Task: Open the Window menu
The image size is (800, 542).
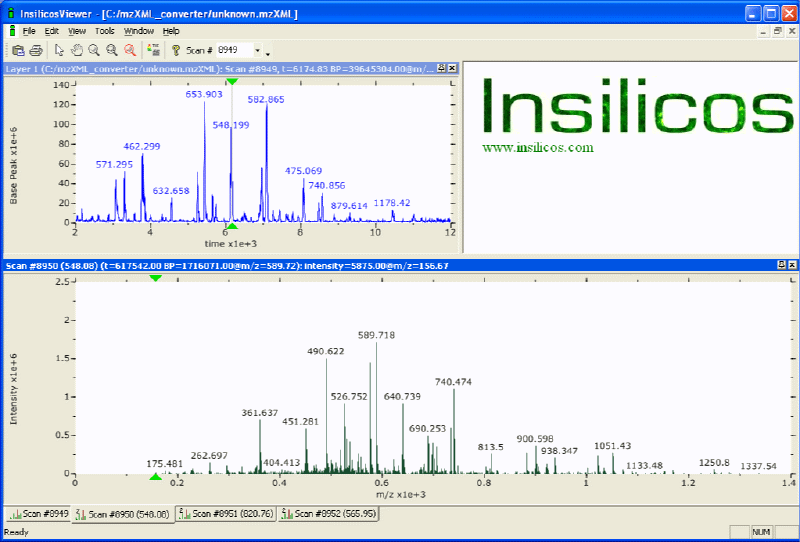Action: pyautogui.click(x=139, y=31)
